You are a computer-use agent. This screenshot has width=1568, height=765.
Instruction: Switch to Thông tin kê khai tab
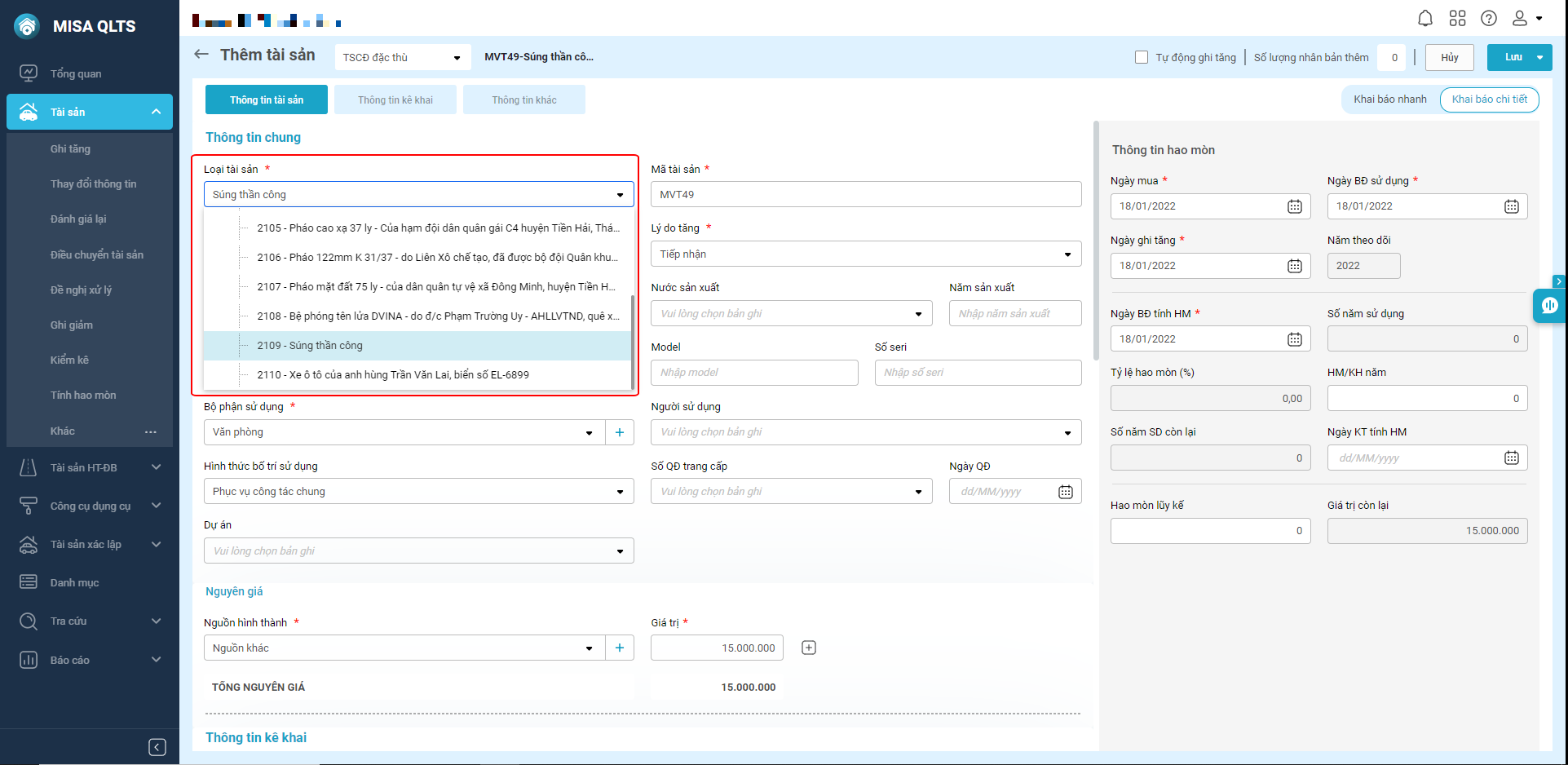click(395, 100)
